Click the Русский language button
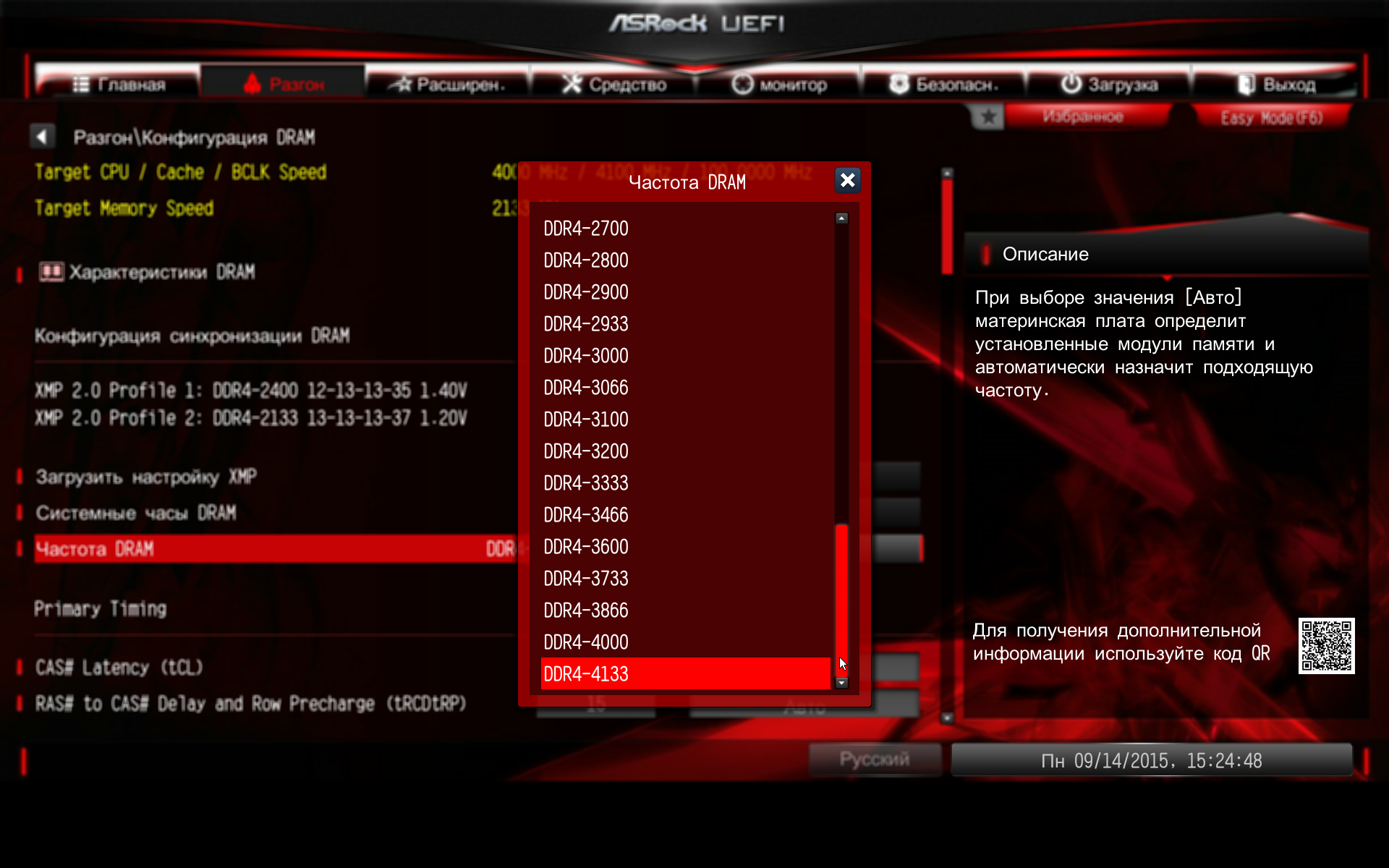 [x=874, y=759]
